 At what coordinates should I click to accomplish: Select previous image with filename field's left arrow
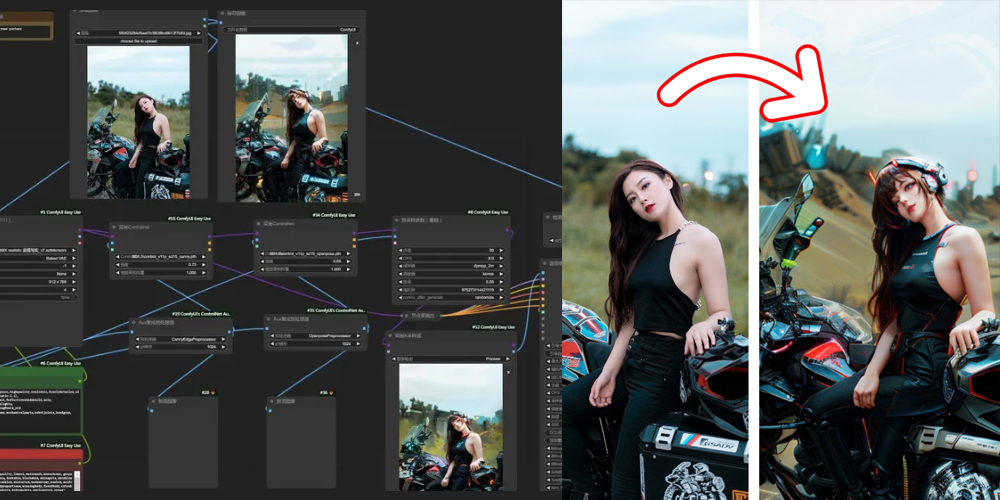point(78,33)
